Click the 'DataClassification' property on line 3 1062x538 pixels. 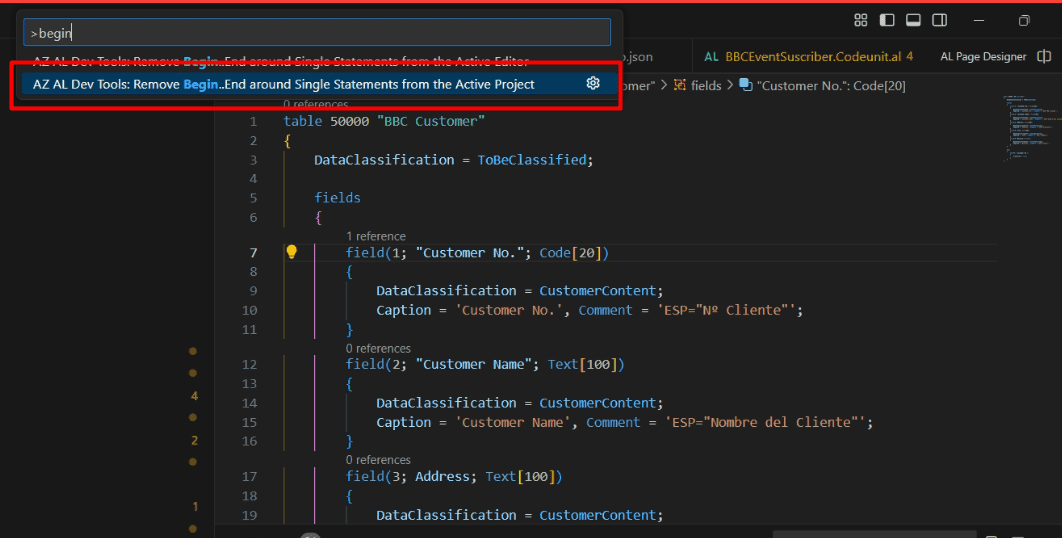coord(384,160)
